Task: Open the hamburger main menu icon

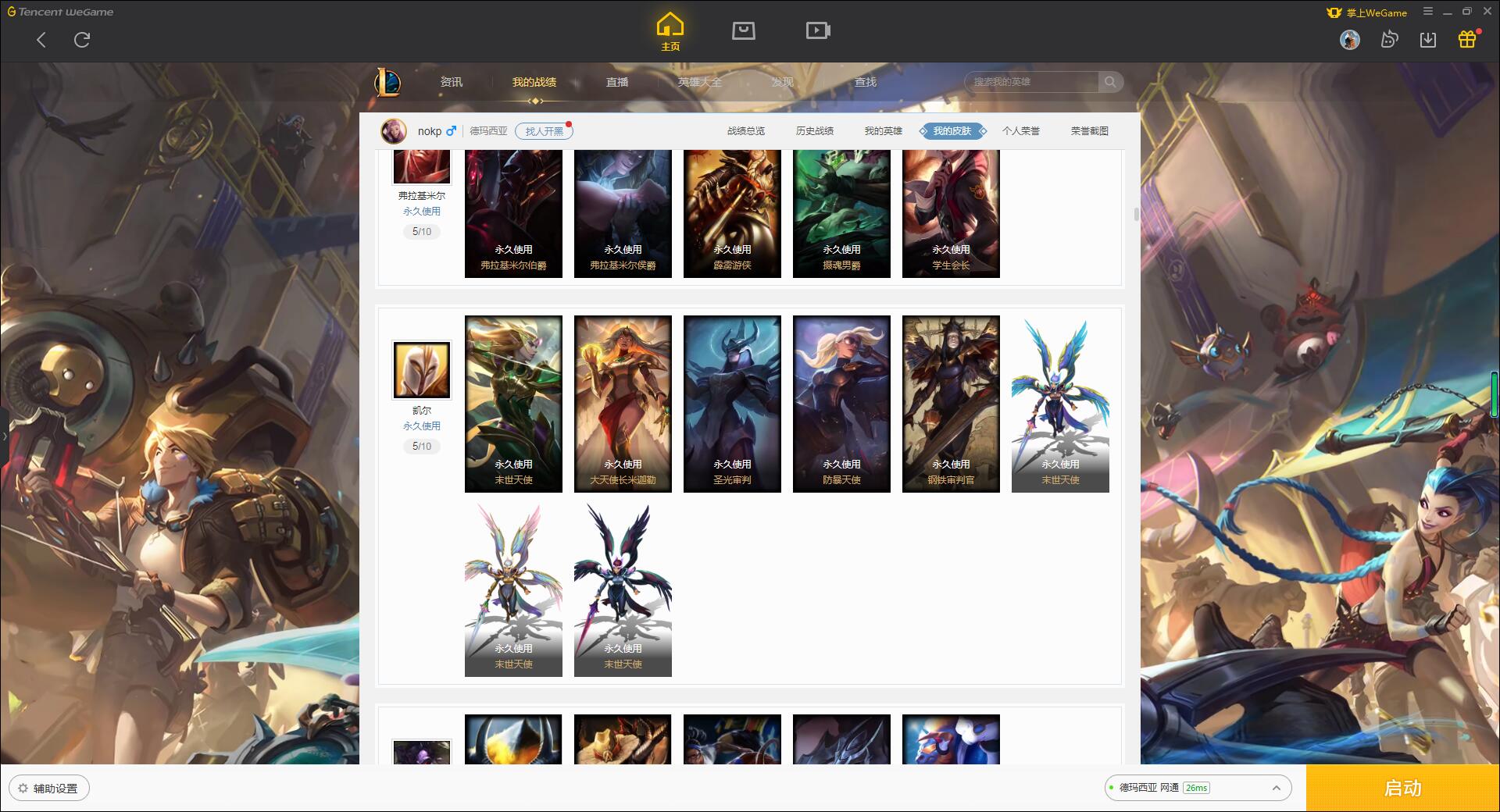Action: [x=1428, y=12]
